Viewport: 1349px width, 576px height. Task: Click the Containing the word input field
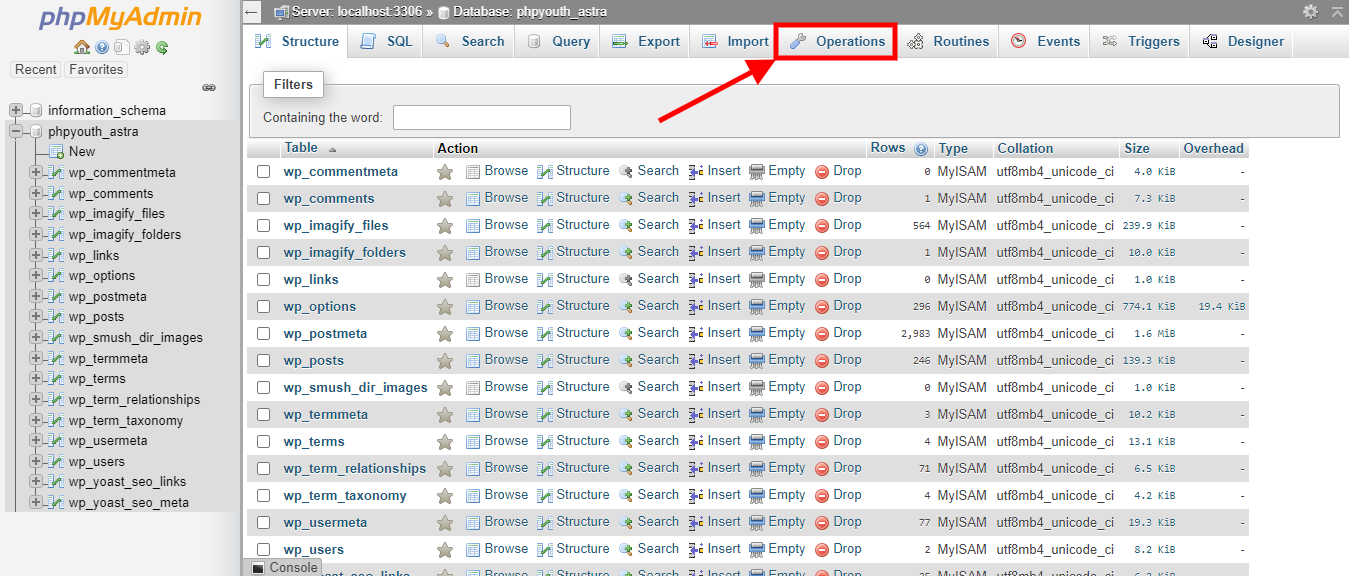click(x=482, y=118)
